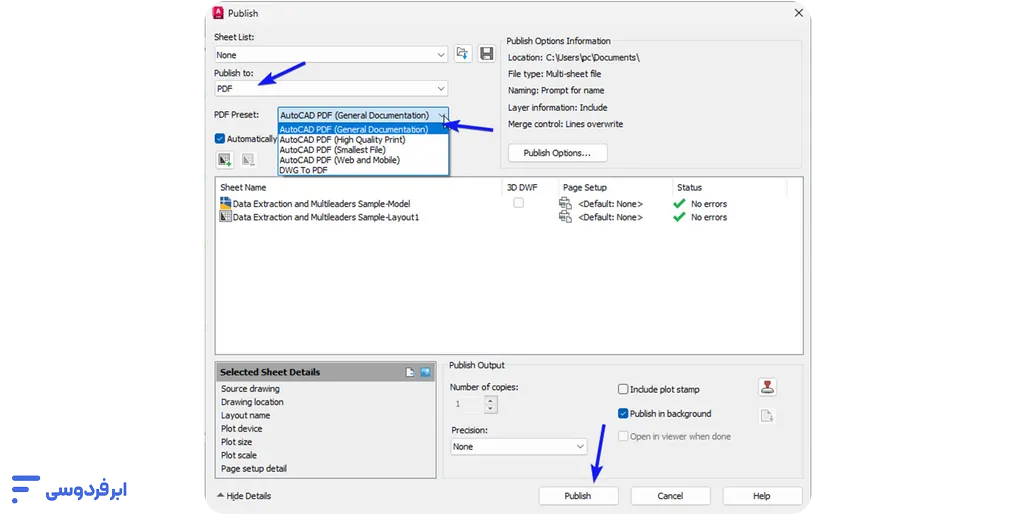Click the green checkmark status for Sample-Layout1
This screenshot has height=515, width=1024.
679,217
